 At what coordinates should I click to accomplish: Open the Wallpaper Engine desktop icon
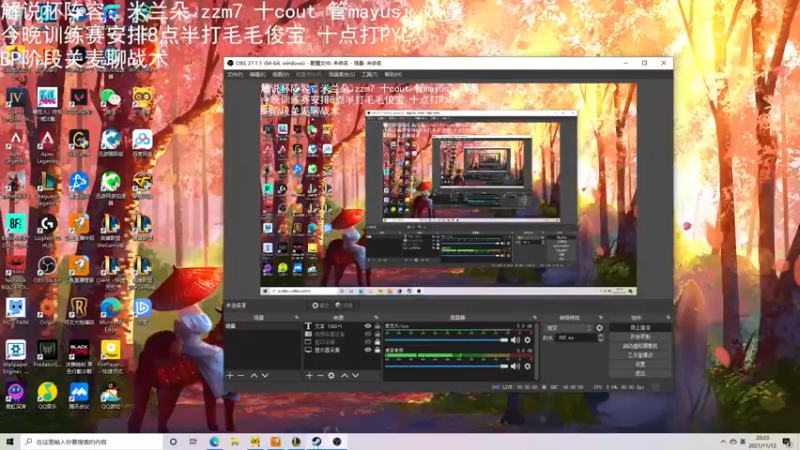click(15, 356)
